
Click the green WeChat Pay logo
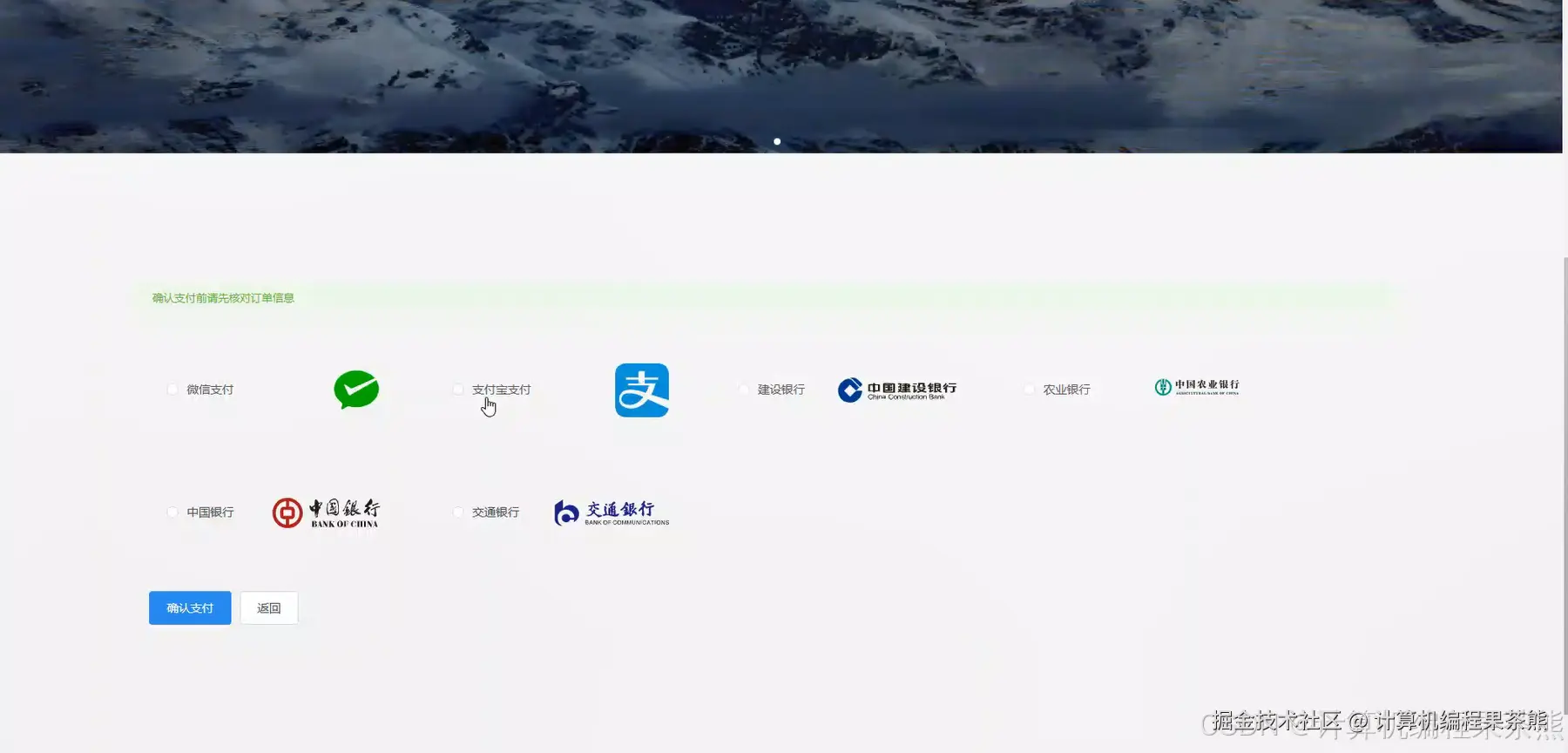point(356,390)
